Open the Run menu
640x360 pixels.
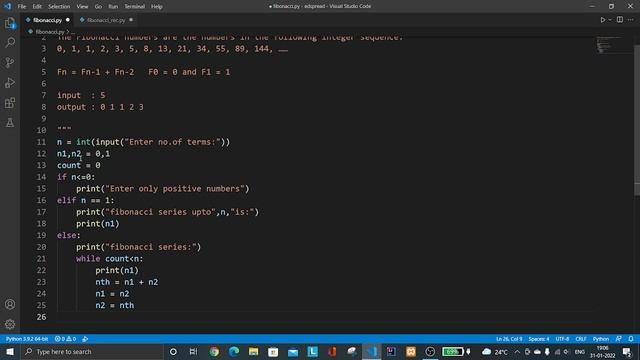click(113, 7)
